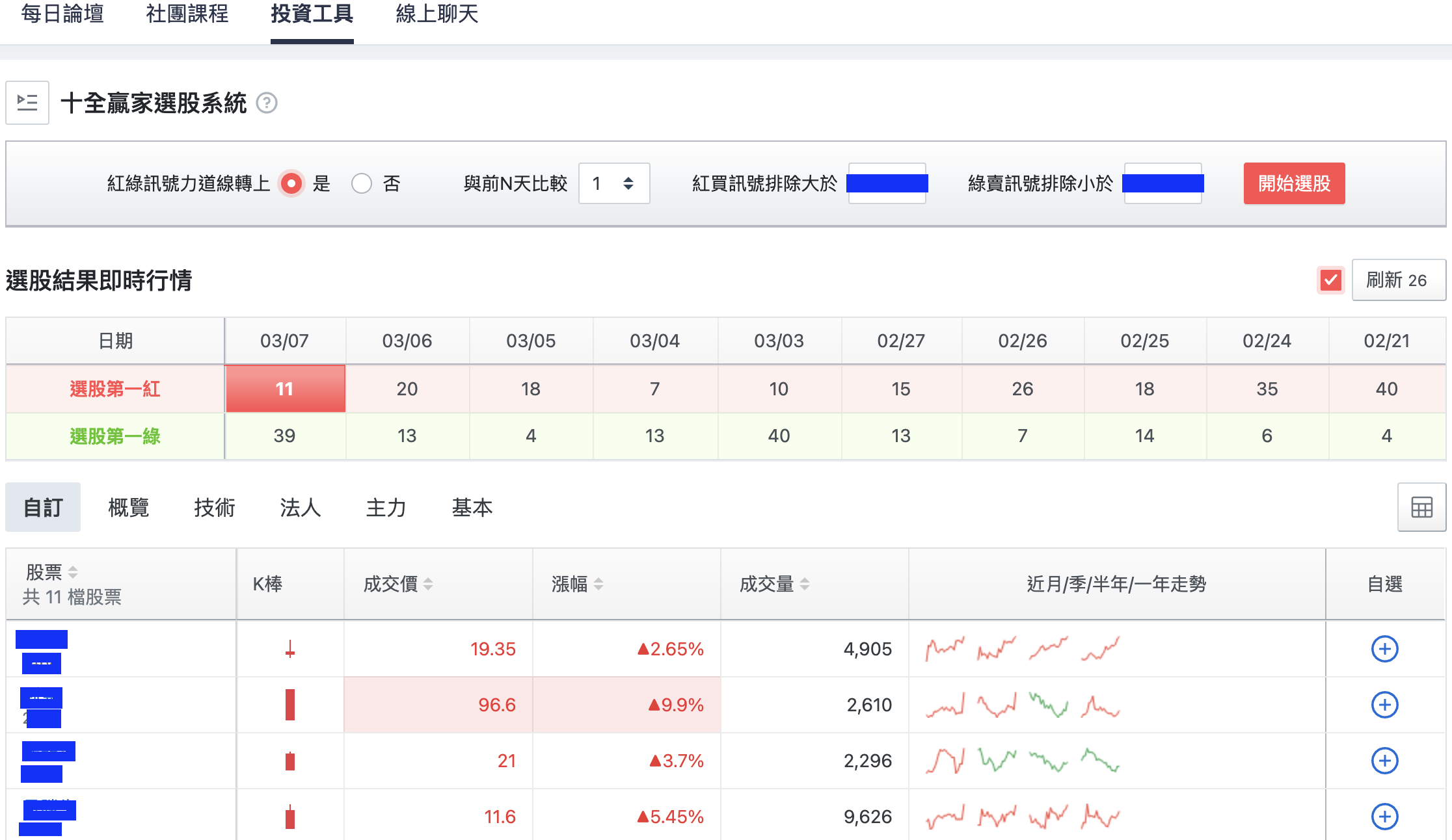The image size is (1452, 840).
Task: Sort stocks using the 股票 column sort arrows
Action: tap(72, 572)
